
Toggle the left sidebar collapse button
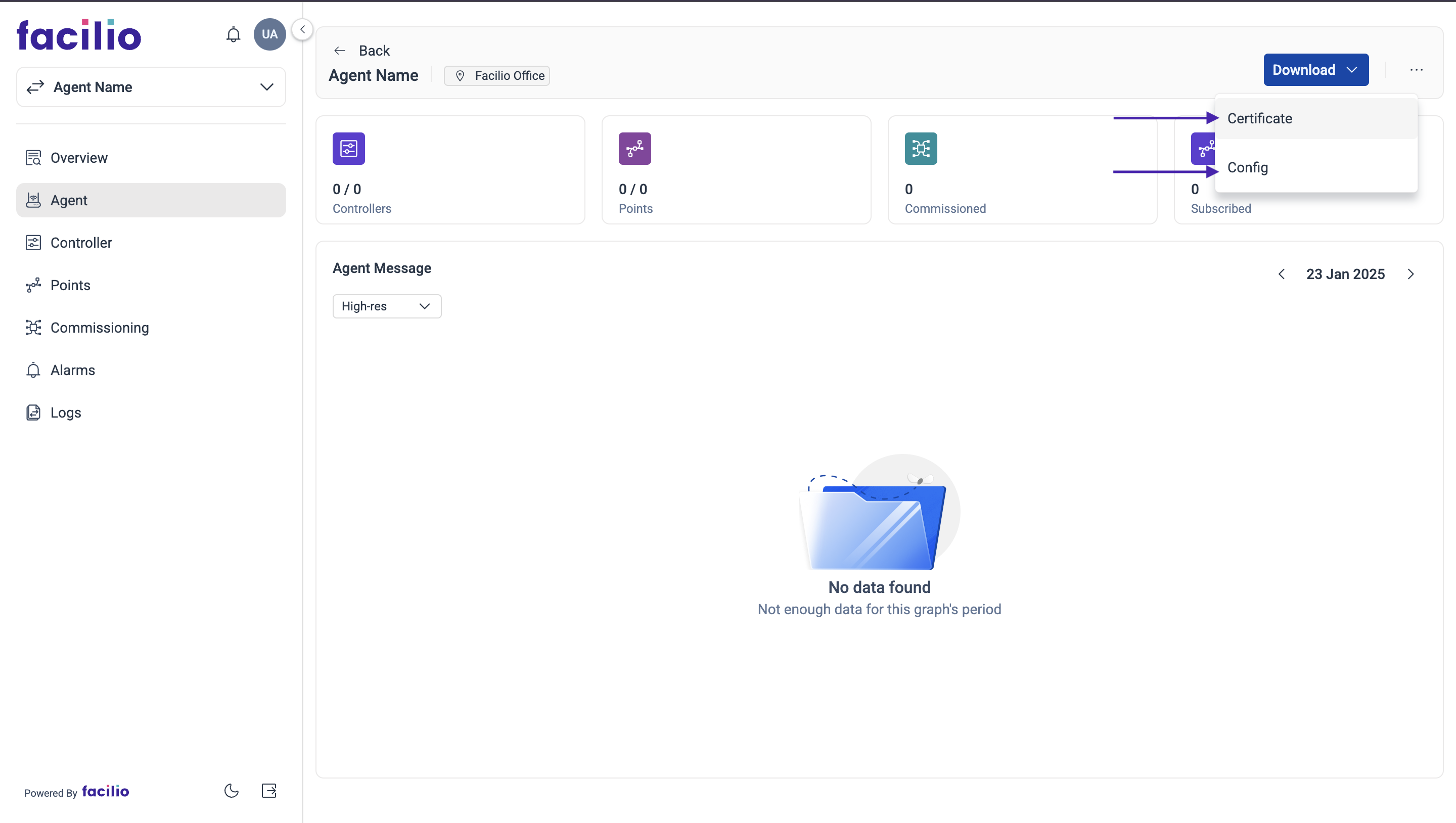pyautogui.click(x=302, y=30)
